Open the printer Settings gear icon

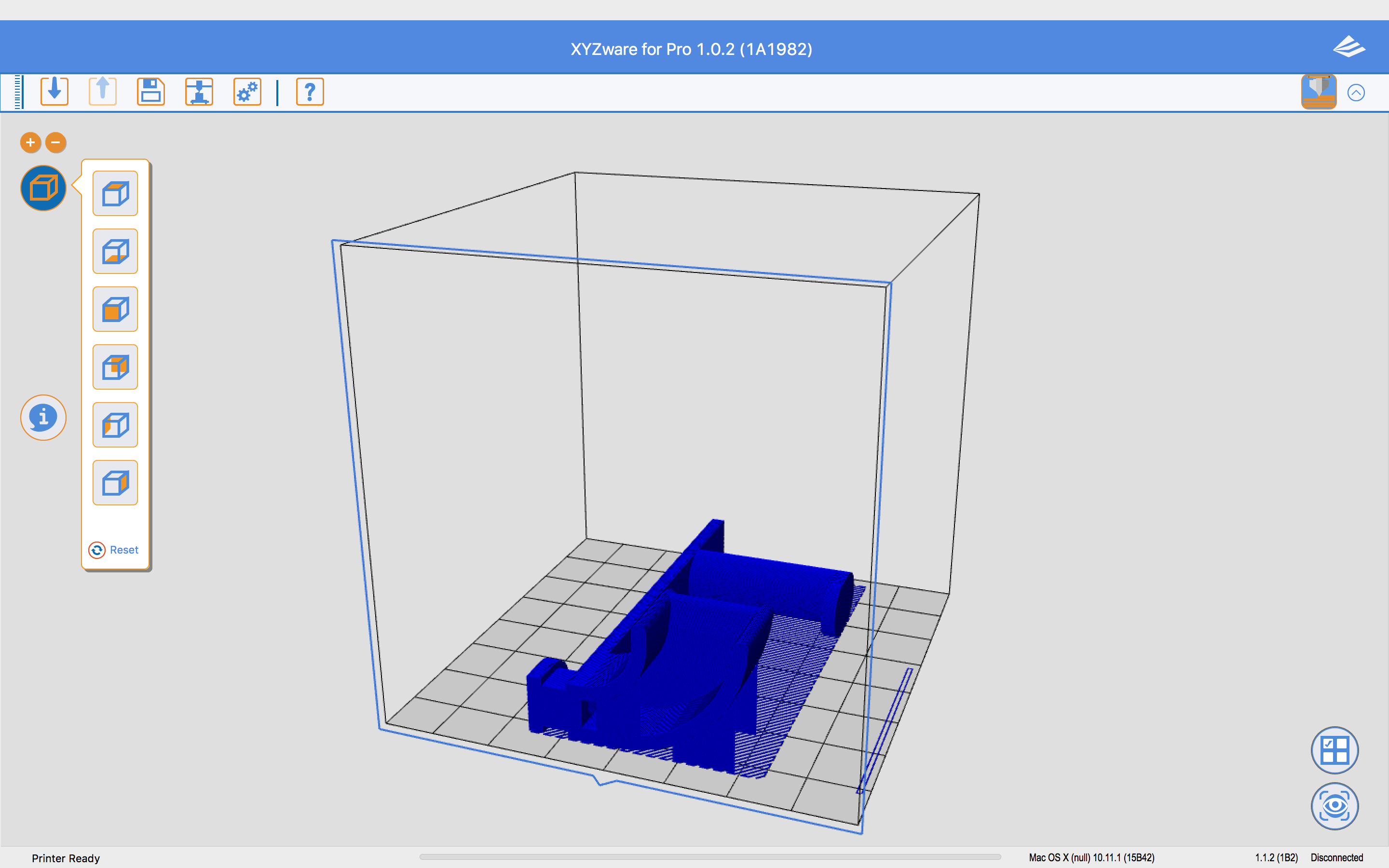point(247,91)
